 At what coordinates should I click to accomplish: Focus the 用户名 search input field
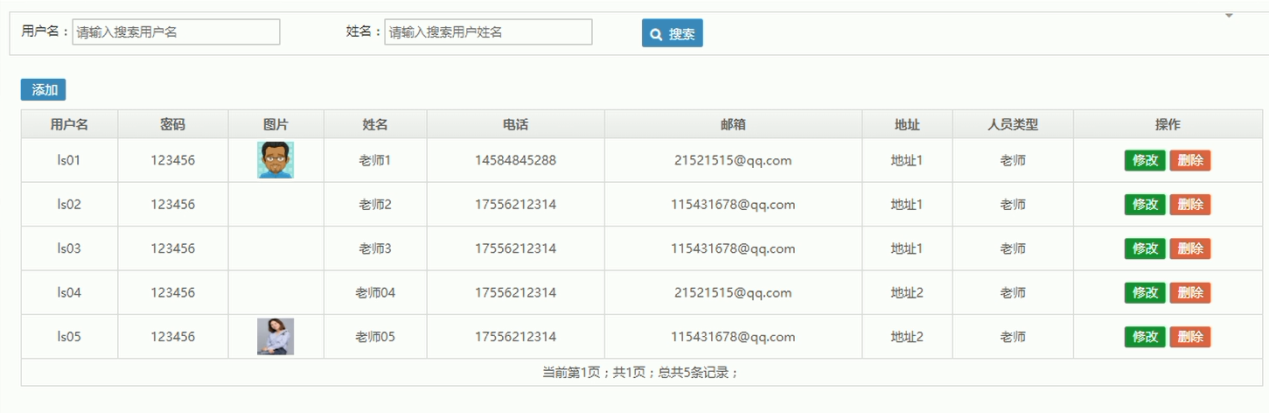176,32
